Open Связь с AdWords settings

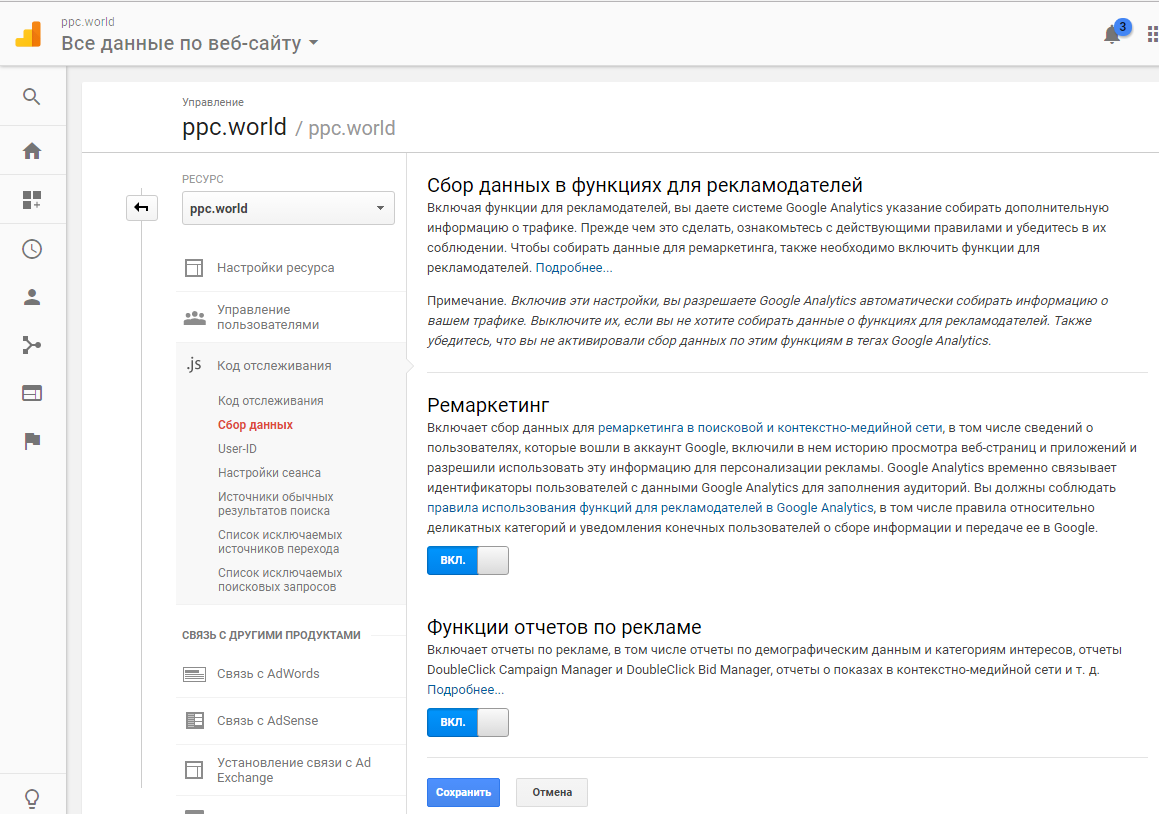(268, 674)
